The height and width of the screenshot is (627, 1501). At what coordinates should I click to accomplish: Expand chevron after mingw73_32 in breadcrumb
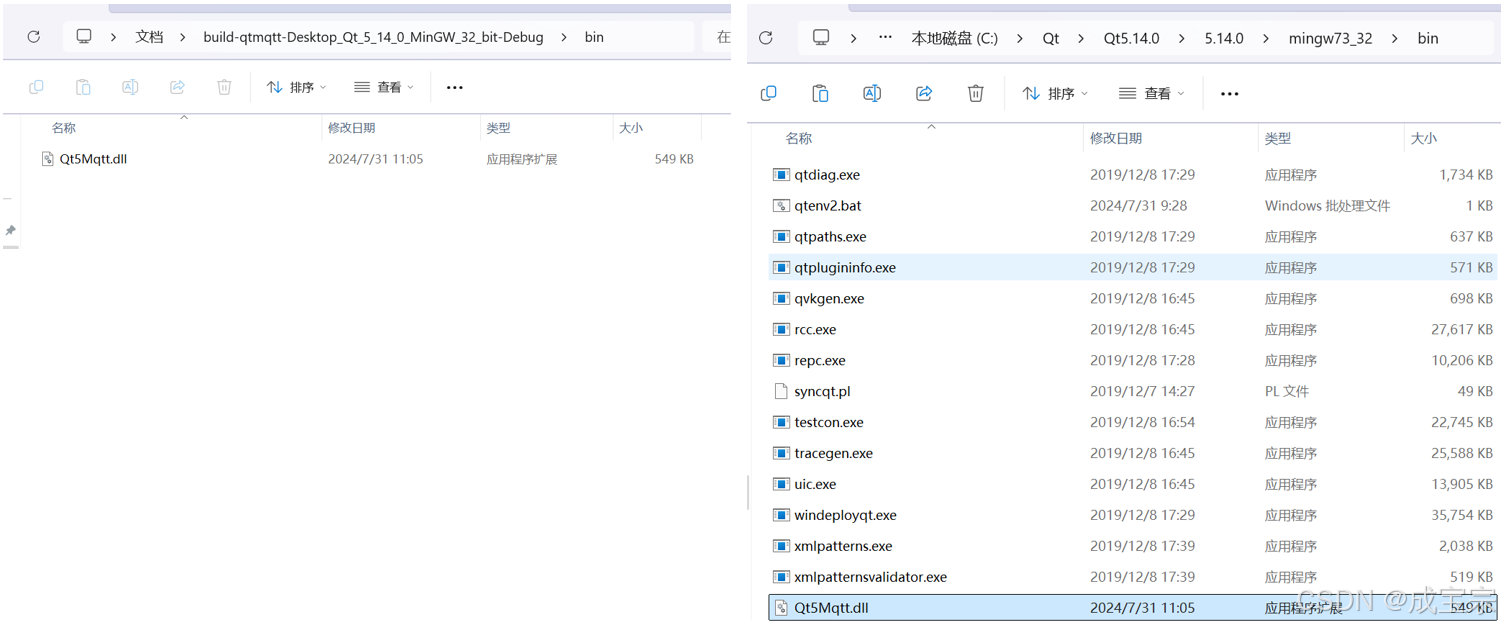click(x=1395, y=38)
